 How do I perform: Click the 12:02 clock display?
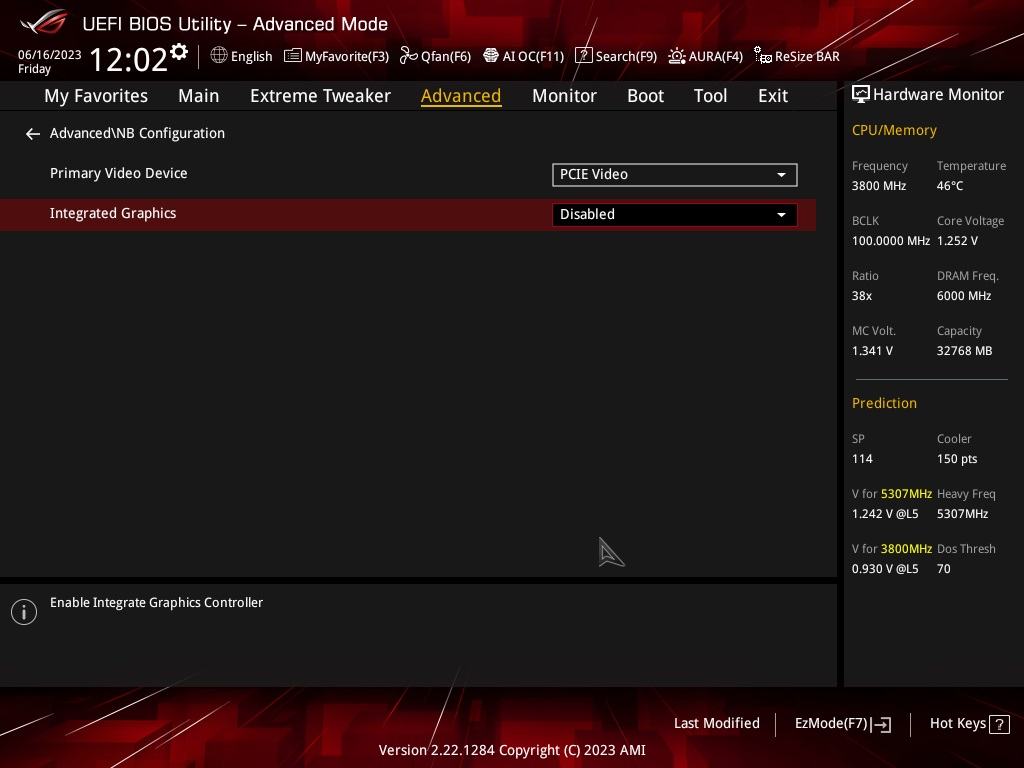coord(128,60)
